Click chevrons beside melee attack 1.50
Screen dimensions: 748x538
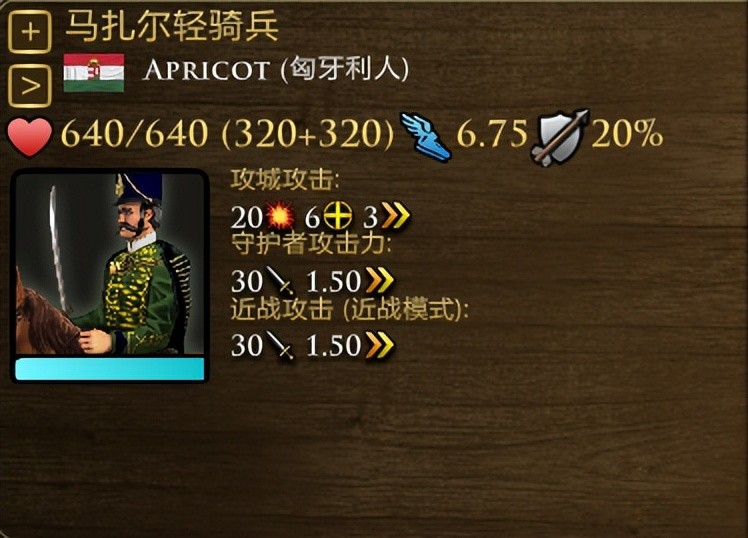pyautogui.click(x=380, y=344)
